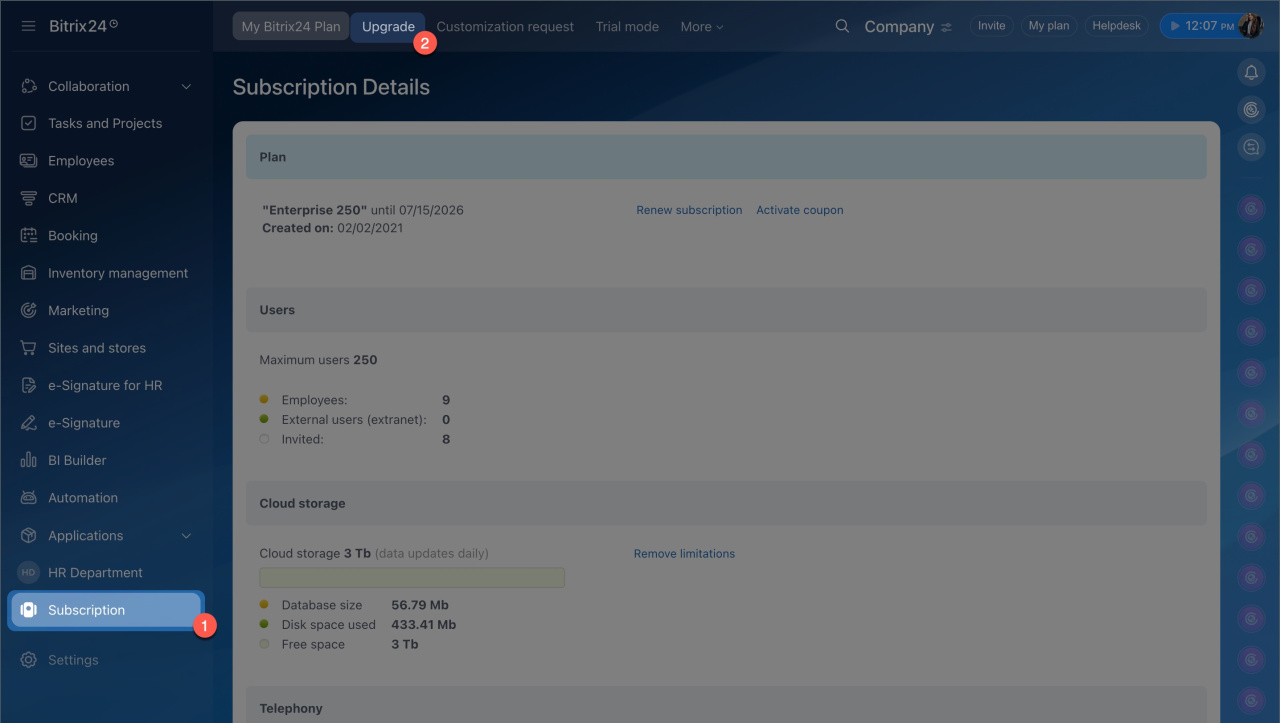The width and height of the screenshot is (1280, 723).
Task: Expand the Collaboration section
Action: (x=186, y=87)
